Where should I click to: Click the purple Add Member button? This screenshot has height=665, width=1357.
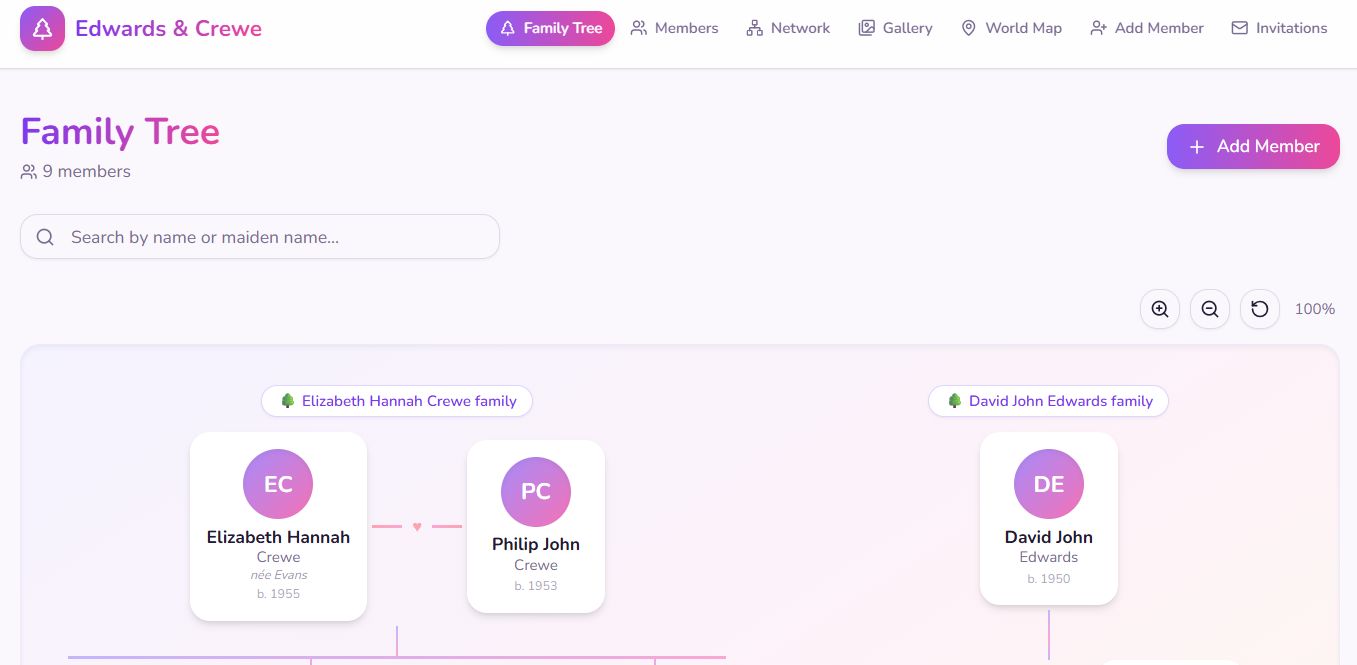(x=1253, y=146)
